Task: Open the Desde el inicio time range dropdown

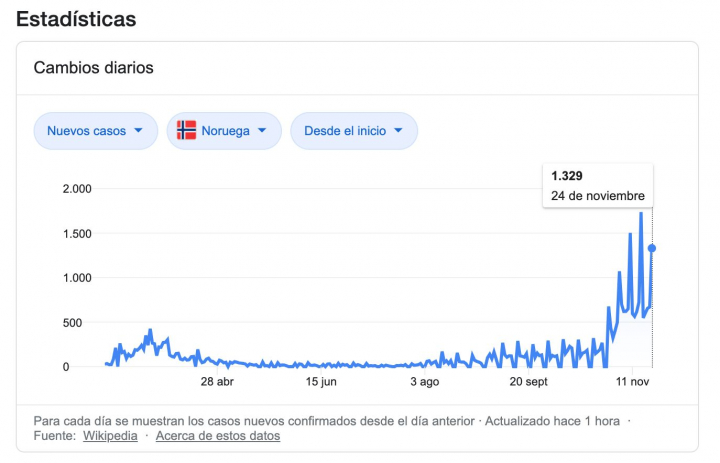Action: [353, 131]
